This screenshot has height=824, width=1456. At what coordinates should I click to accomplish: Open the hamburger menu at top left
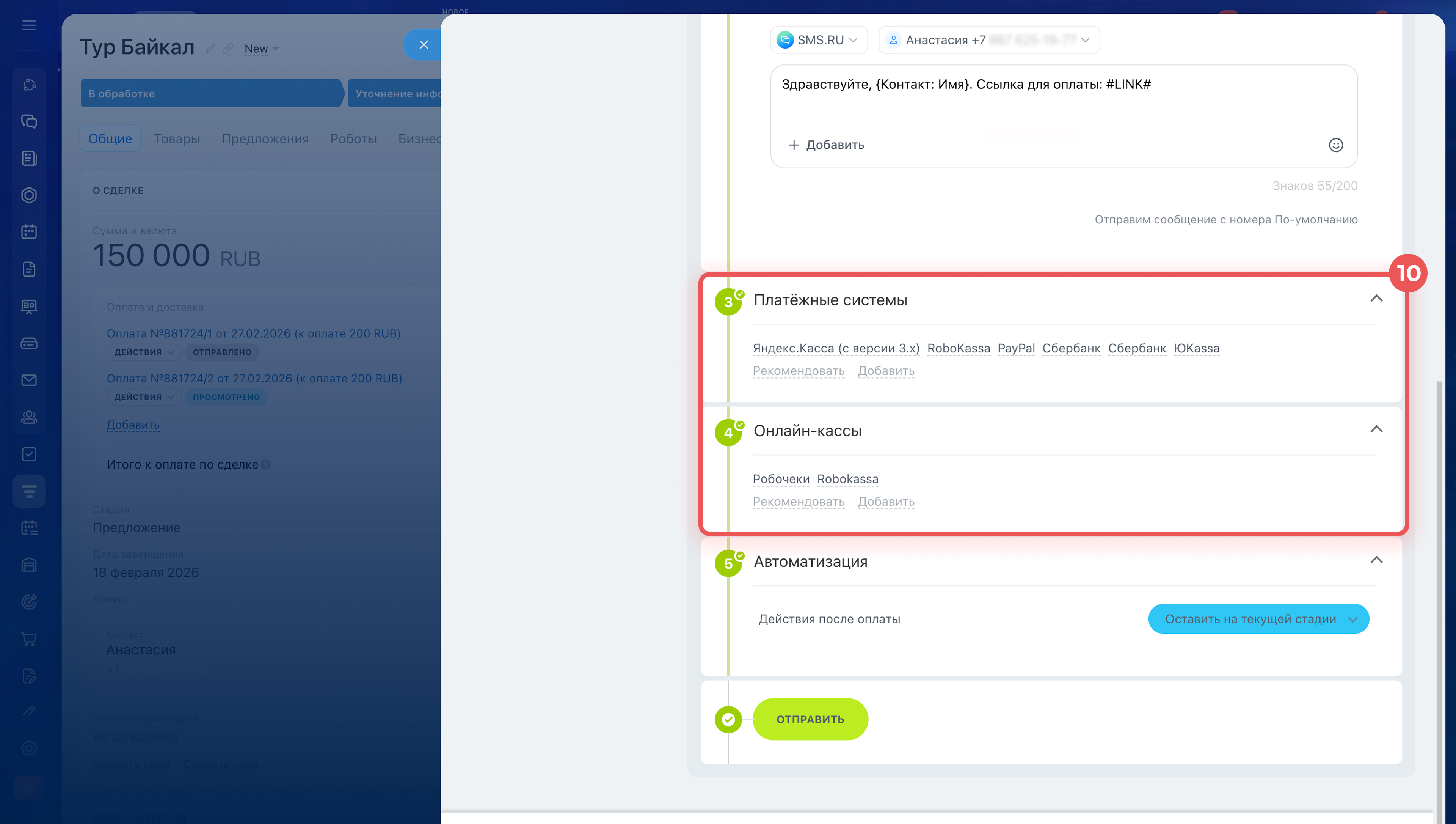pos(29,25)
